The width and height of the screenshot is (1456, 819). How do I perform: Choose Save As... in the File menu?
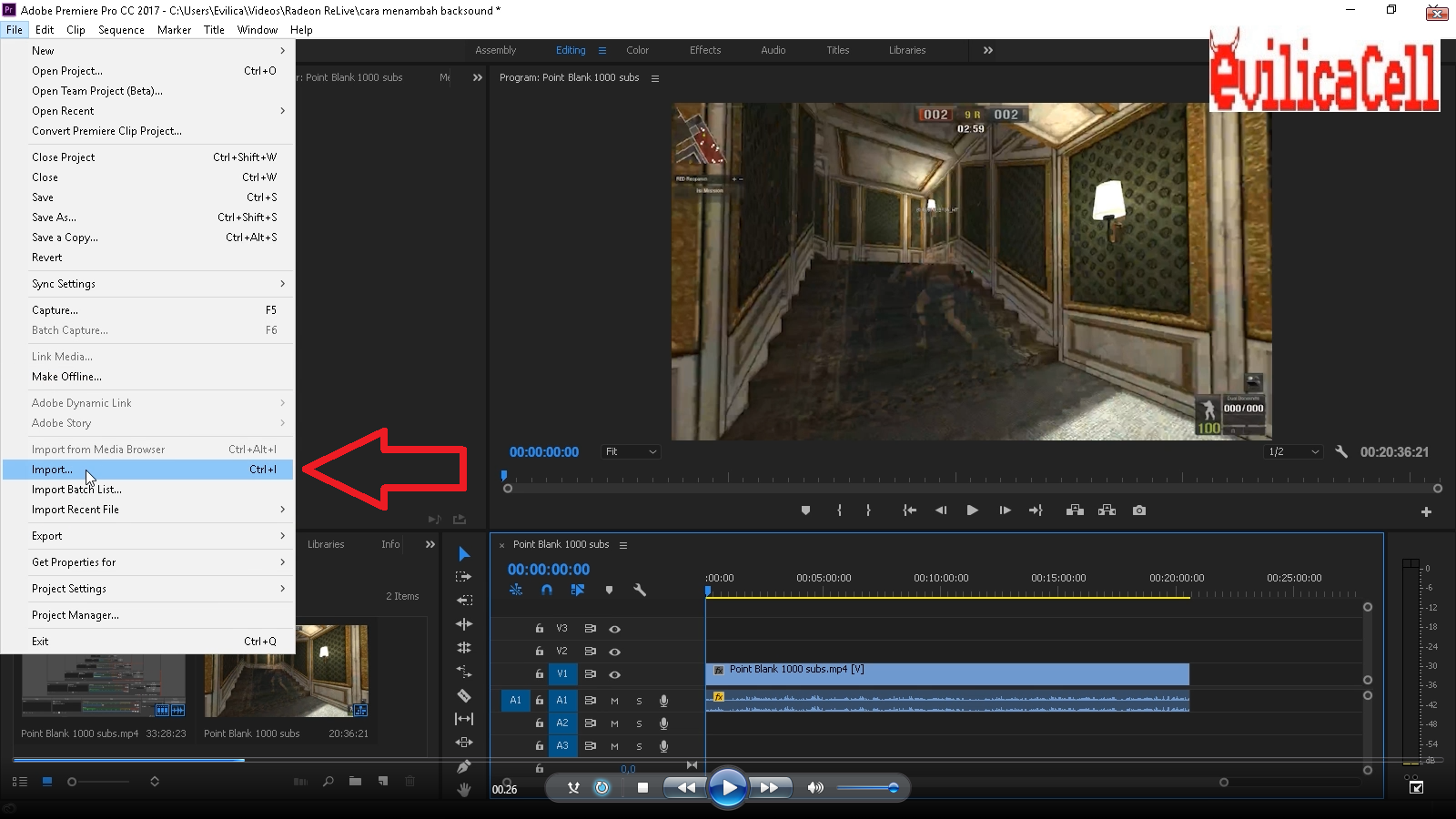coord(147,217)
